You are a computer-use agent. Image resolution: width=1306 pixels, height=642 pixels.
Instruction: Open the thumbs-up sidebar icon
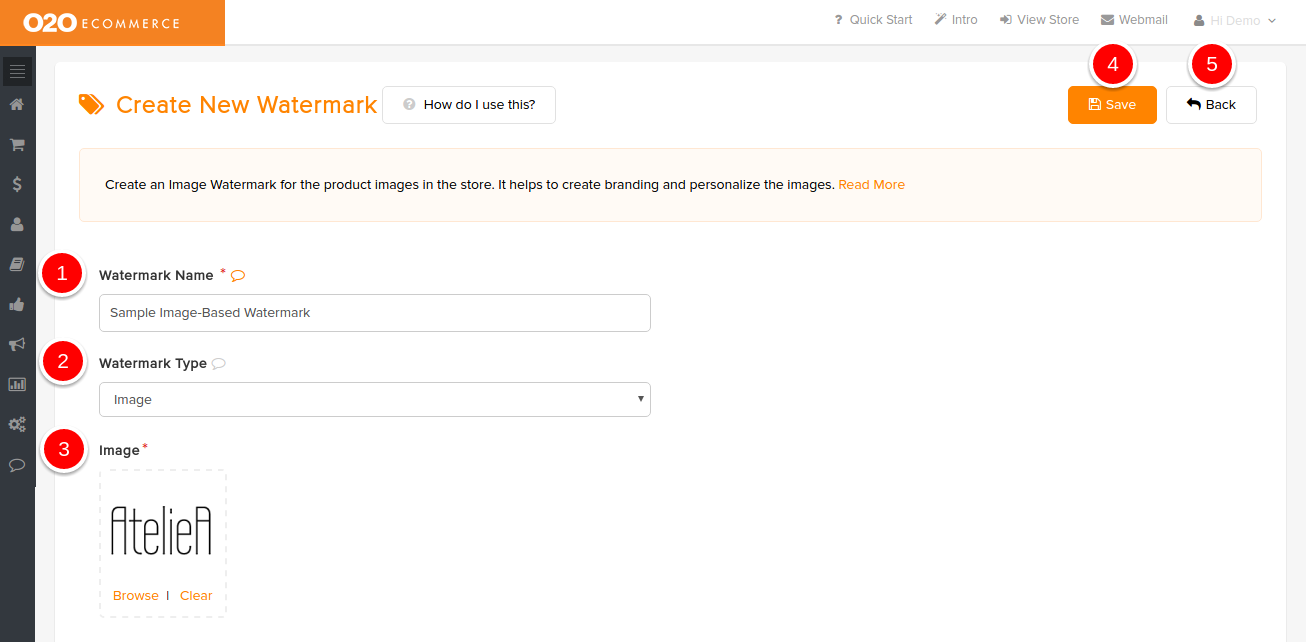tap(17, 304)
